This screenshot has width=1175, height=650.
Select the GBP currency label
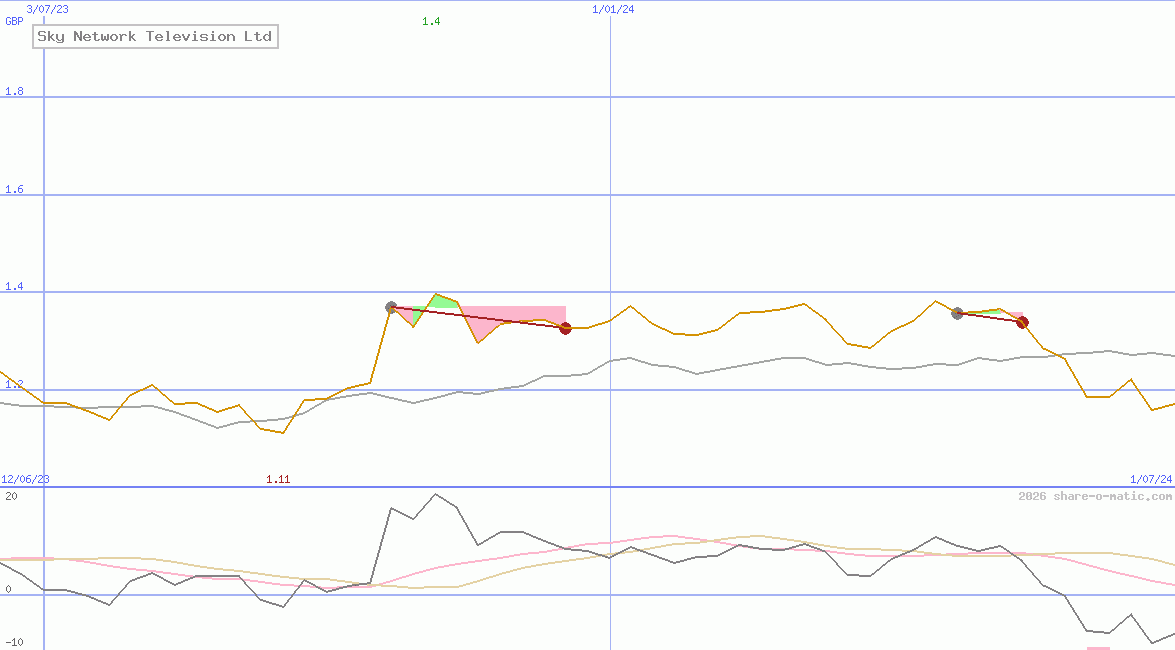(14, 21)
